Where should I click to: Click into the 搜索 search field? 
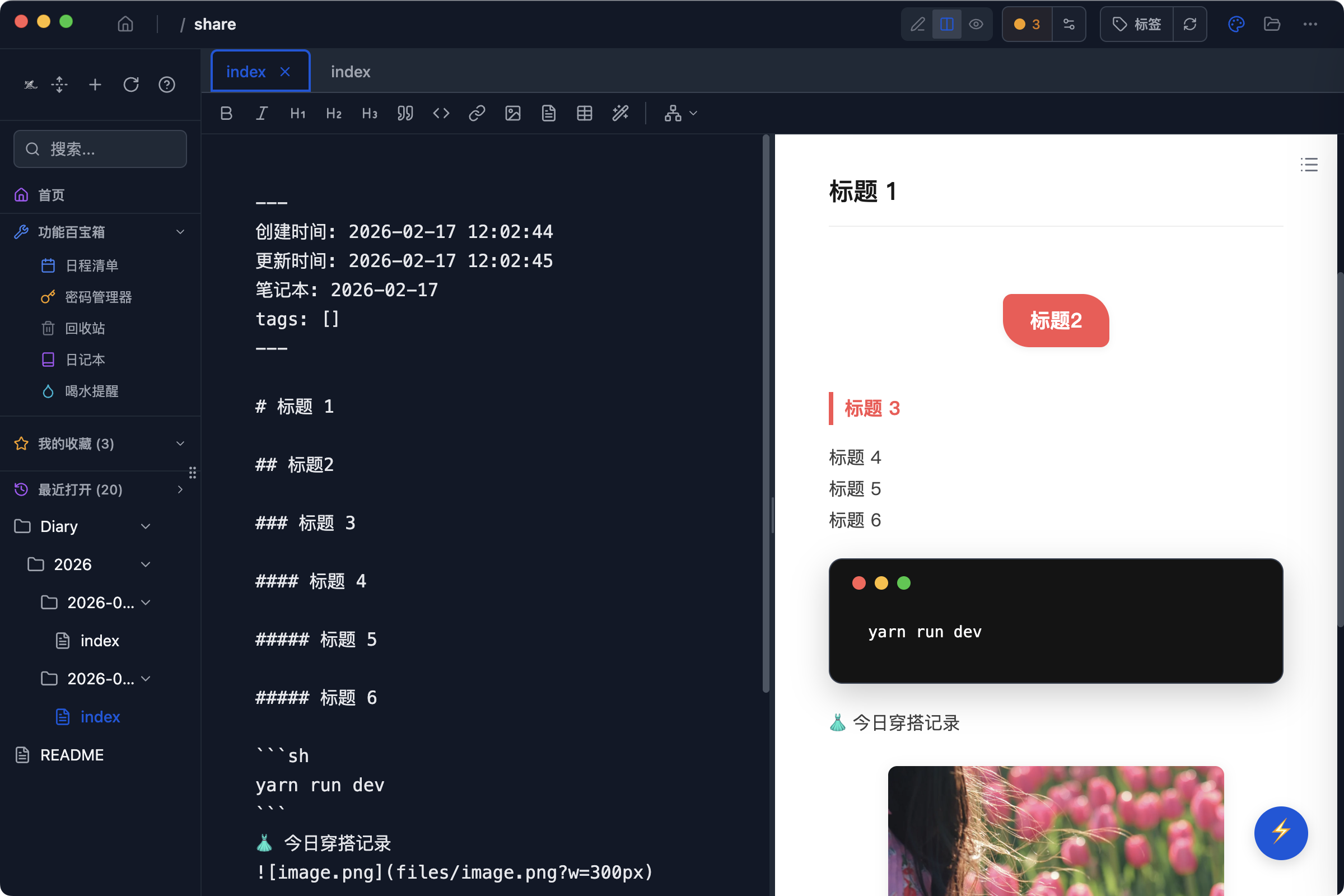tap(100, 148)
